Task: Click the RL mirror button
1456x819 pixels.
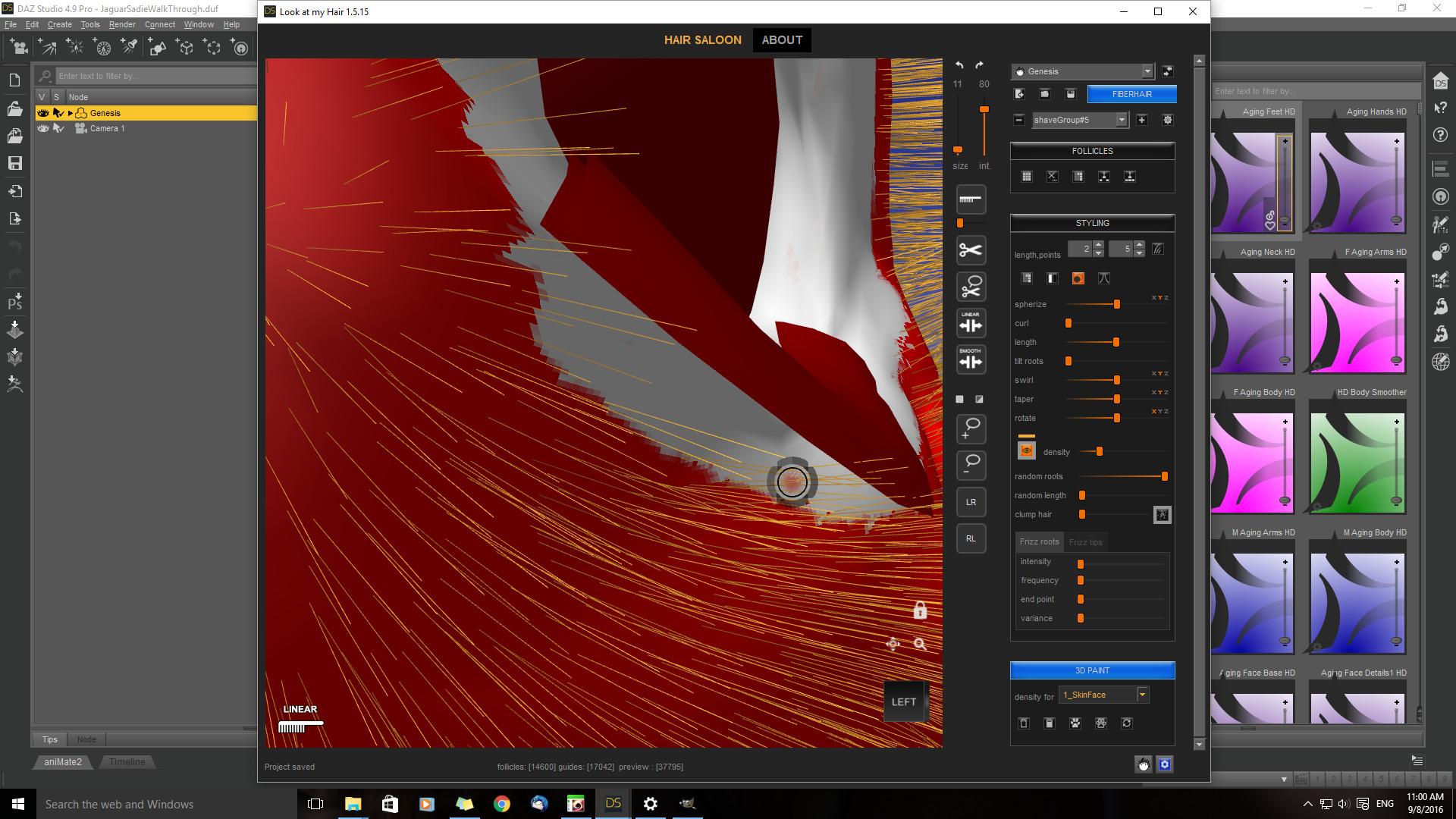Action: tap(971, 538)
